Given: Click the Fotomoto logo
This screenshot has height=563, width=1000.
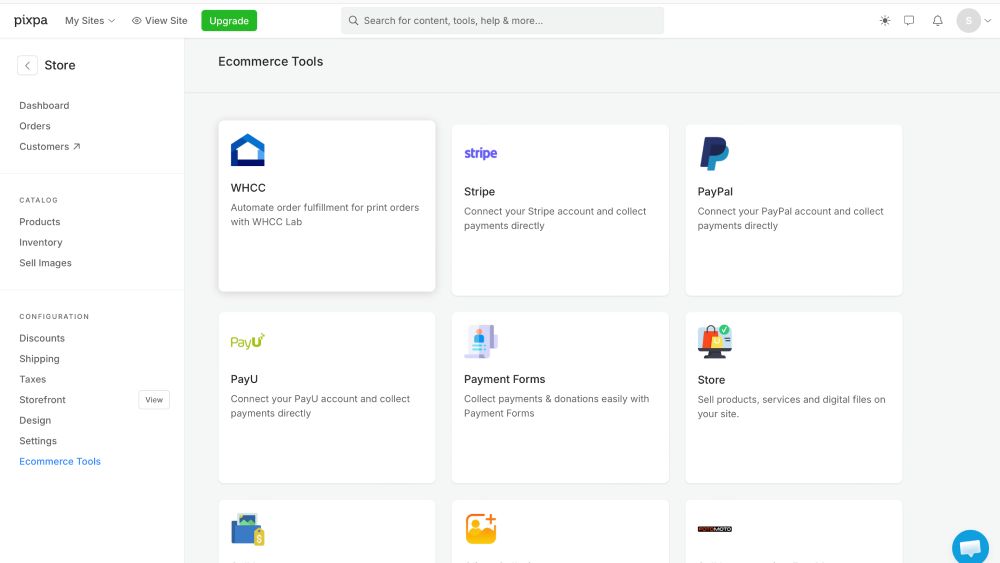Looking at the screenshot, I should 714,529.
